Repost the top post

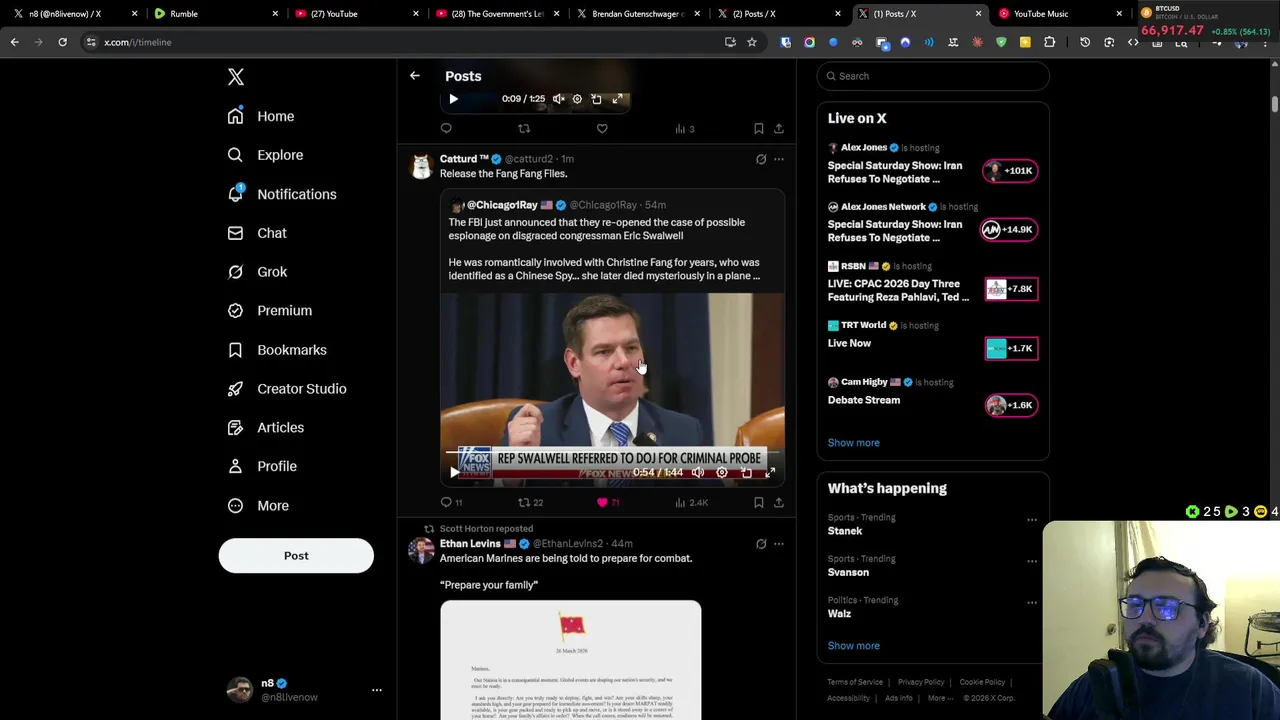coord(524,128)
